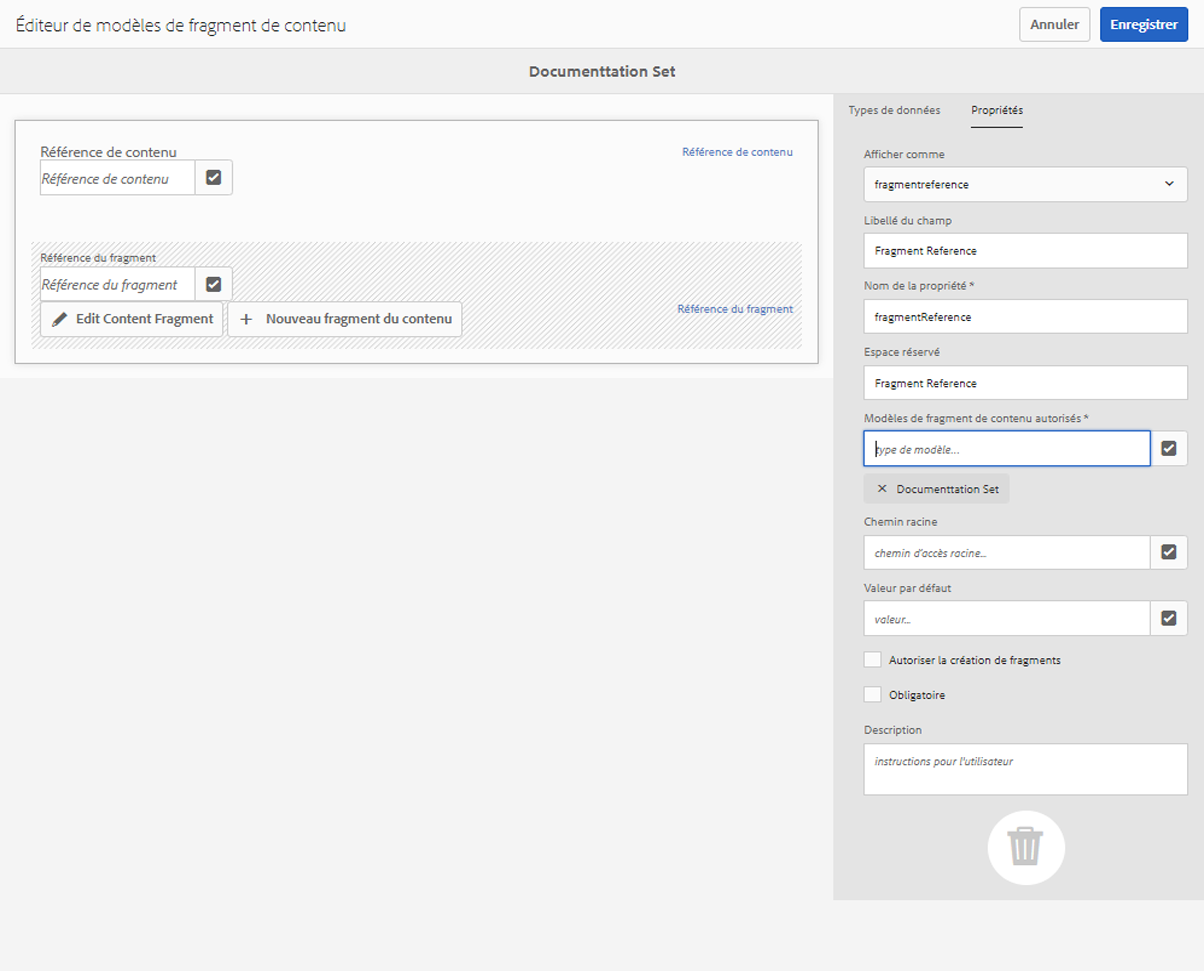The width and height of the screenshot is (1204, 971).
Task: Click picker icon beside allowed models field
Action: point(1169,449)
